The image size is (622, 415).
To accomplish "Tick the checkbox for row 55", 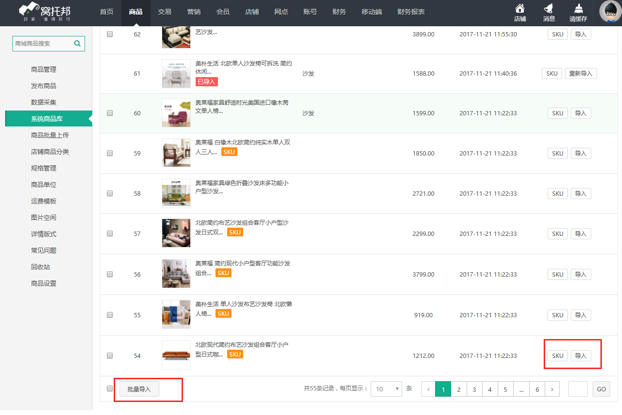I will pos(110,315).
